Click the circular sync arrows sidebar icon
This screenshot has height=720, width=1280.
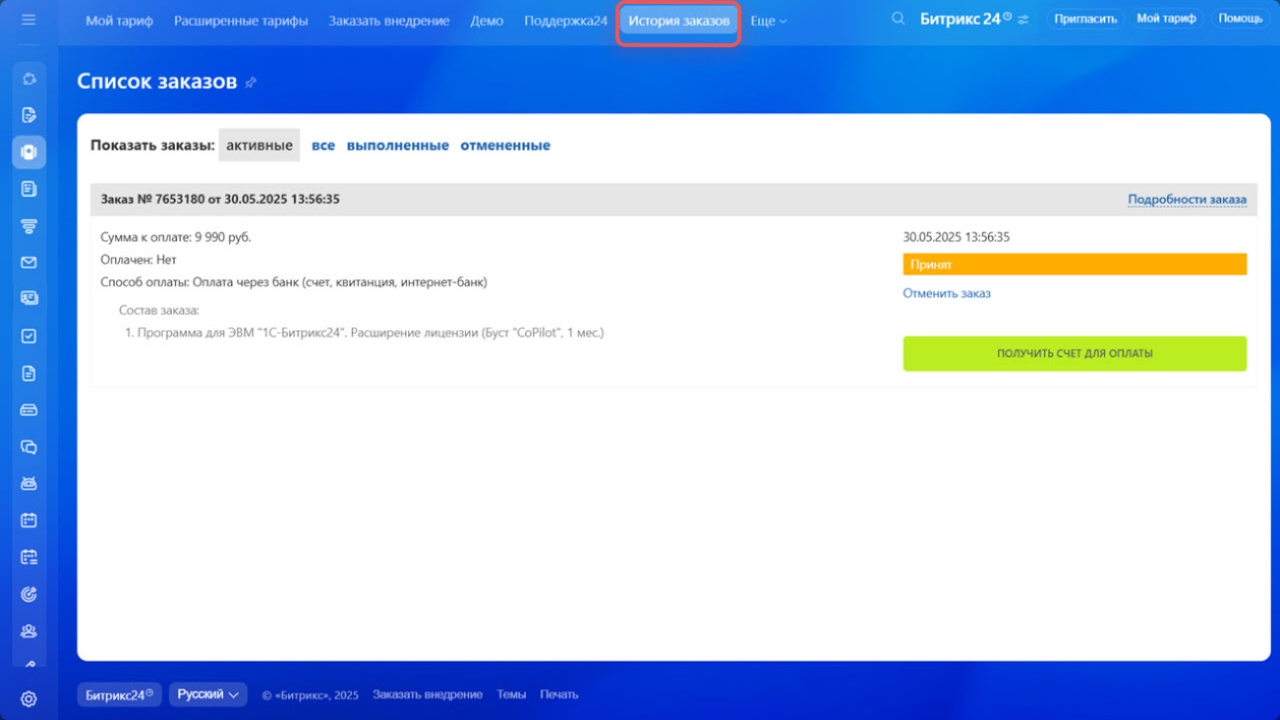tap(29, 78)
